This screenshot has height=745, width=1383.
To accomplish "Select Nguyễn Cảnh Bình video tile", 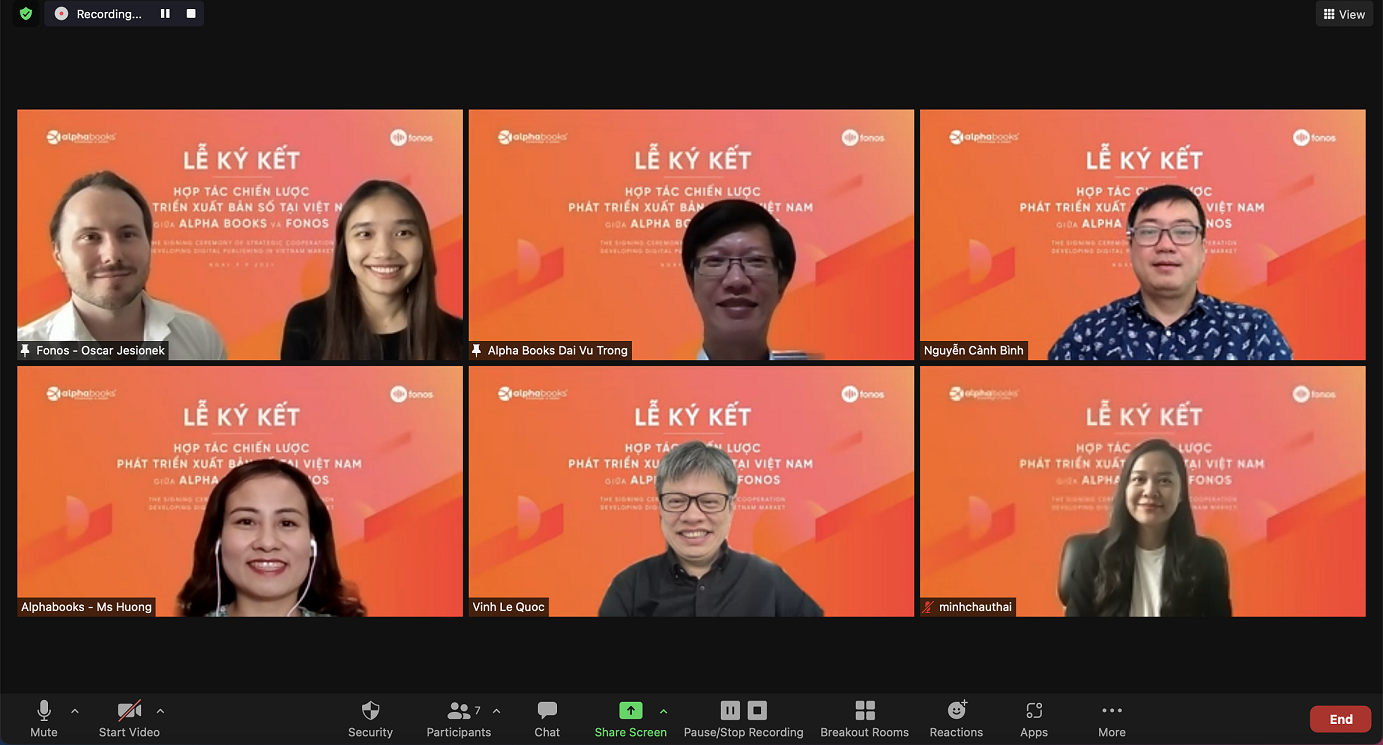I will pyautogui.click(x=1143, y=235).
